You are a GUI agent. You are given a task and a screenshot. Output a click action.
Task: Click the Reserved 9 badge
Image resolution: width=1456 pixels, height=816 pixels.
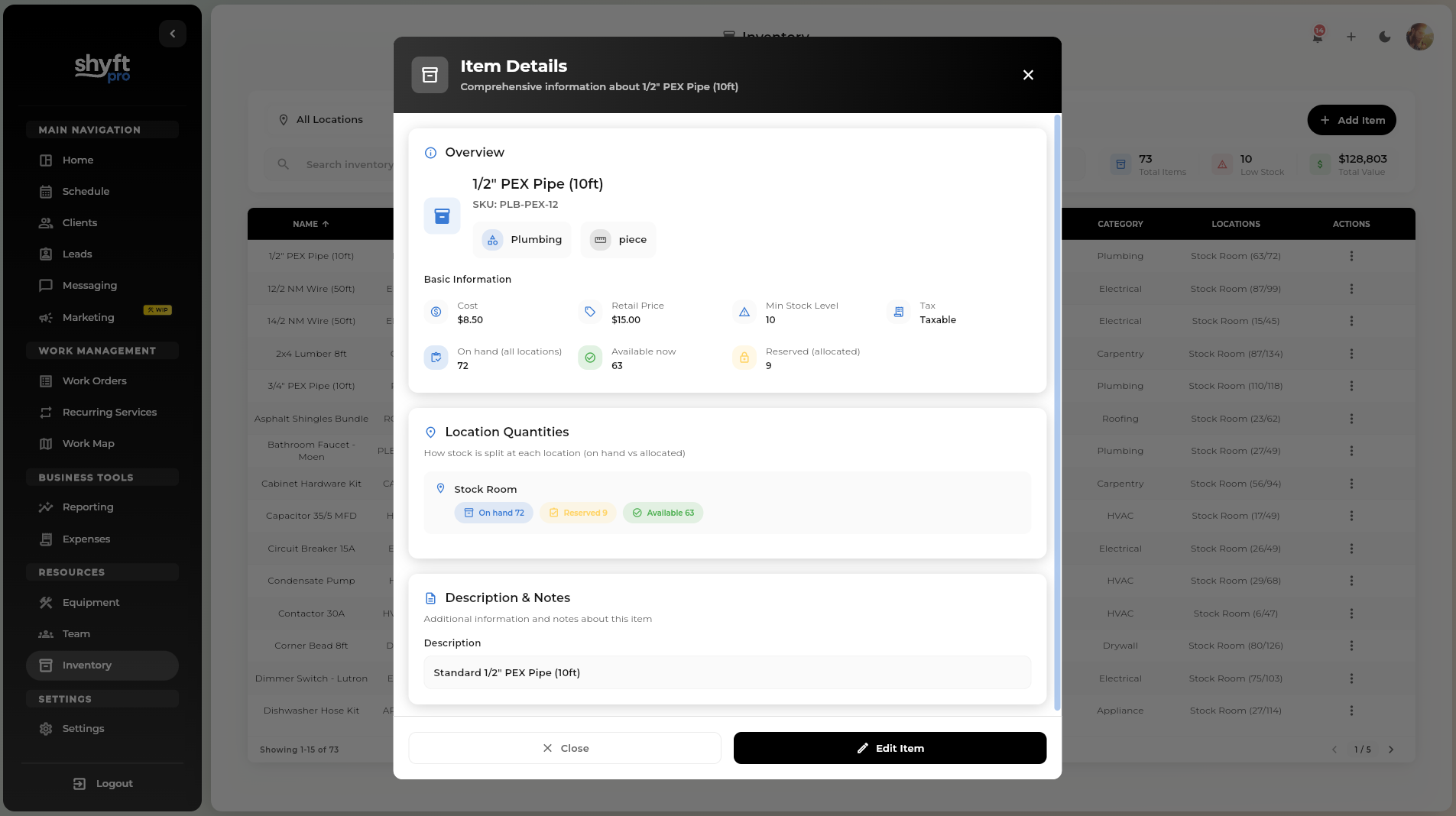tap(578, 513)
